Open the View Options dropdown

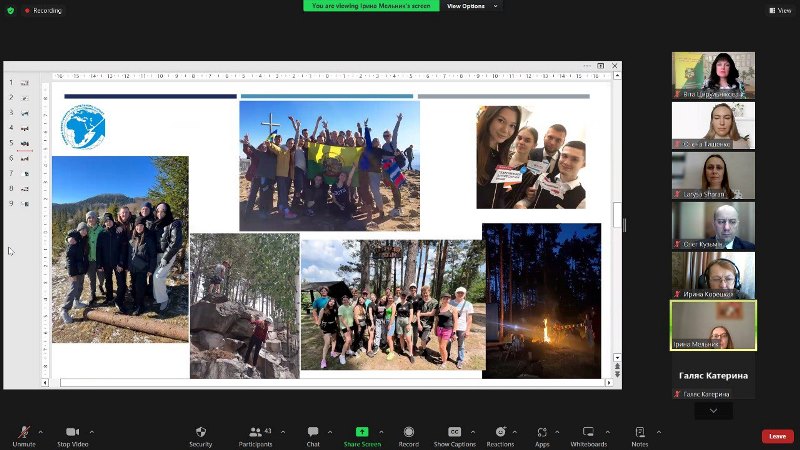[469, 6]
